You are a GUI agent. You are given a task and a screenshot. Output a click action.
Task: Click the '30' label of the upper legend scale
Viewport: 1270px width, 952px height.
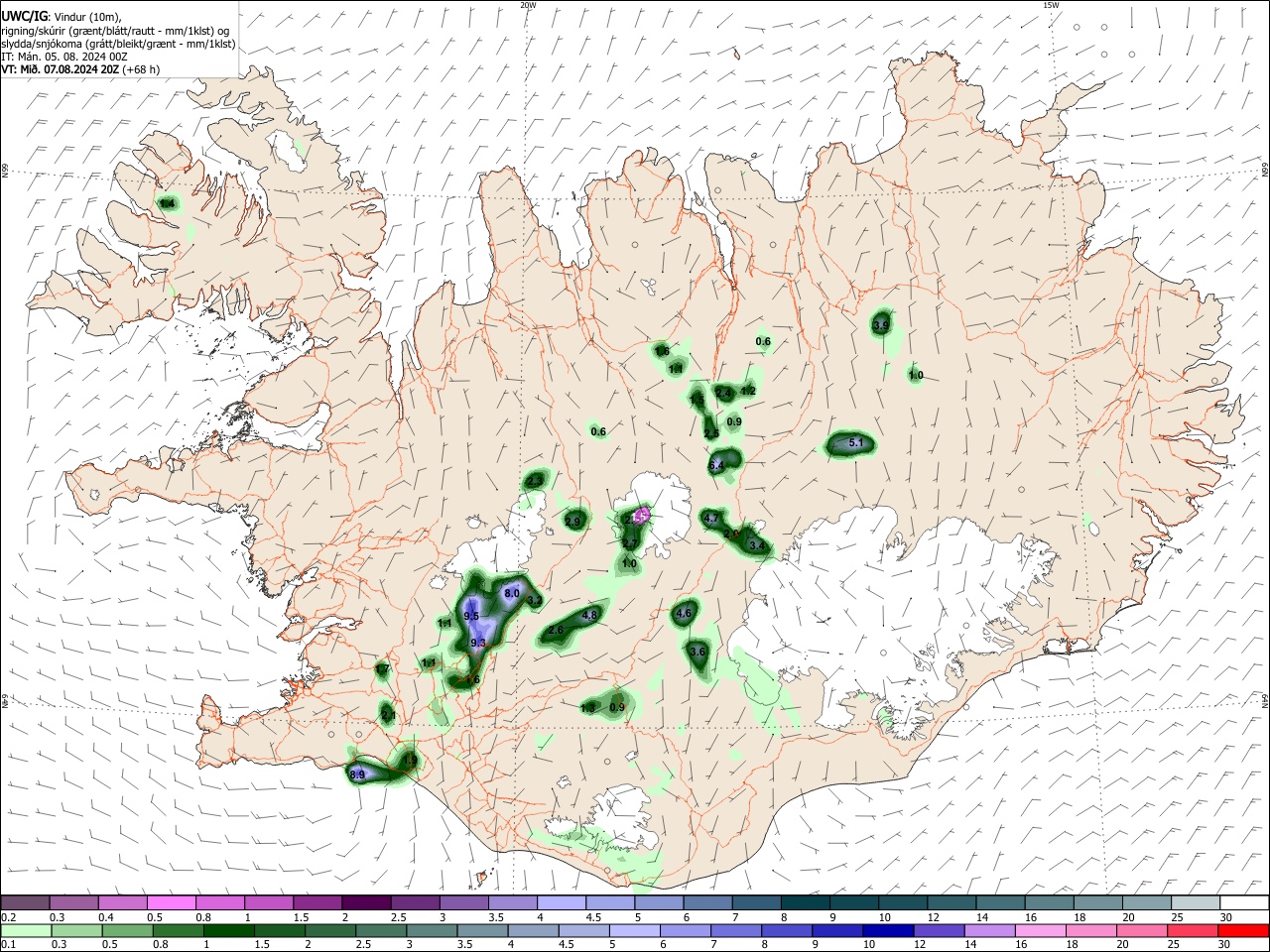(x=1226, y=917)
